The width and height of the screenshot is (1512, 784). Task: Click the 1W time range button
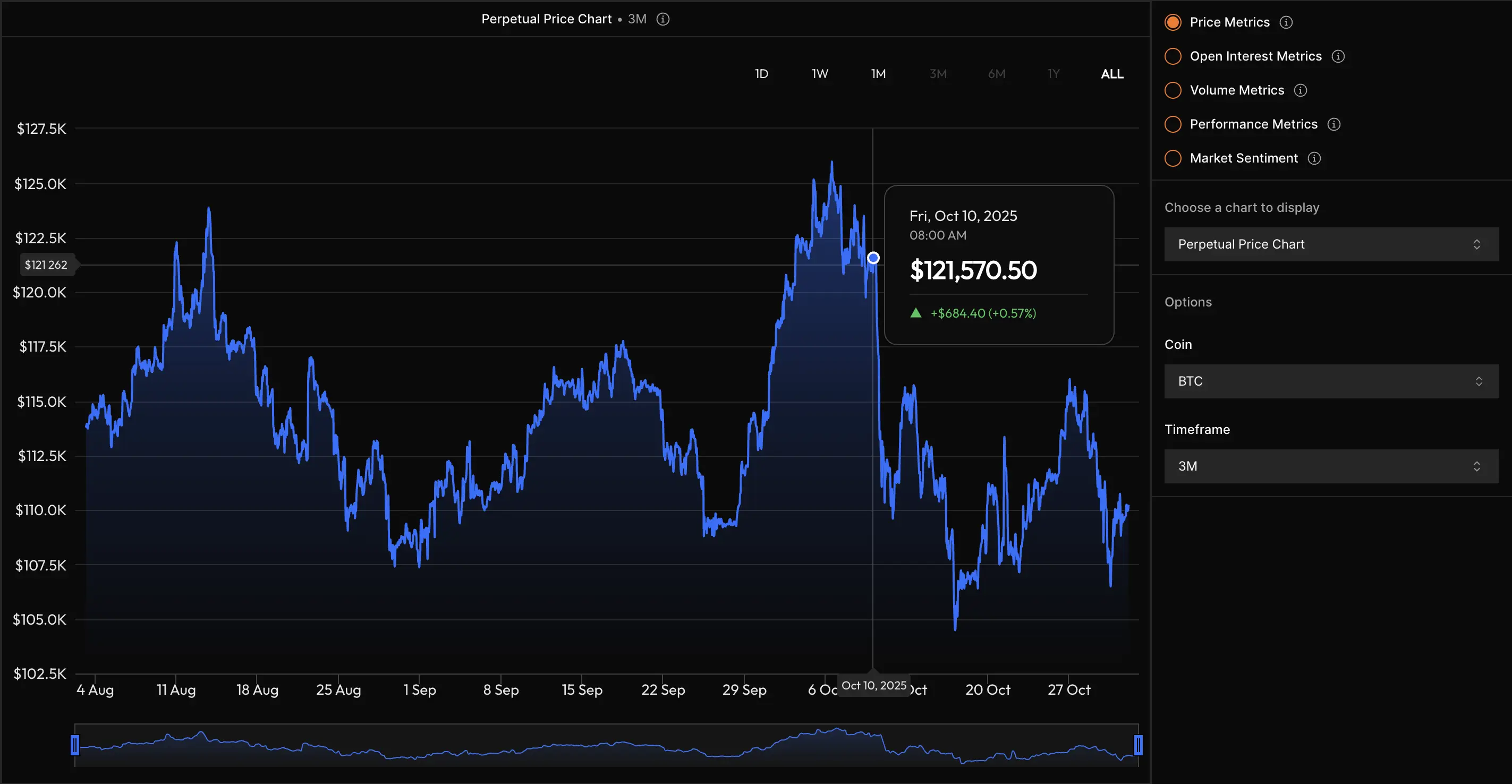(x=819, y=73)
